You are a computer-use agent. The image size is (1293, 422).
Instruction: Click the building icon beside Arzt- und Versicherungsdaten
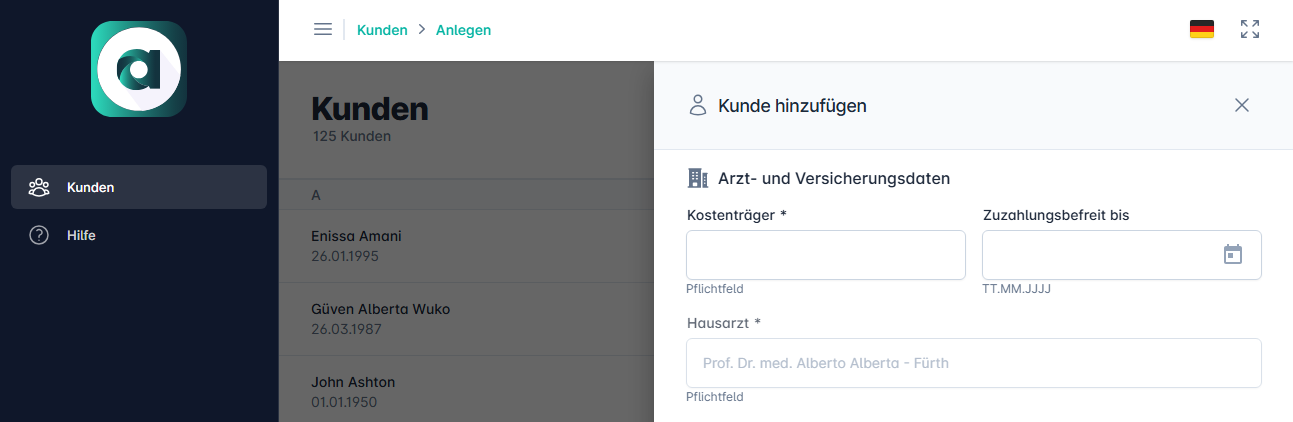click(x=698, y=178)
